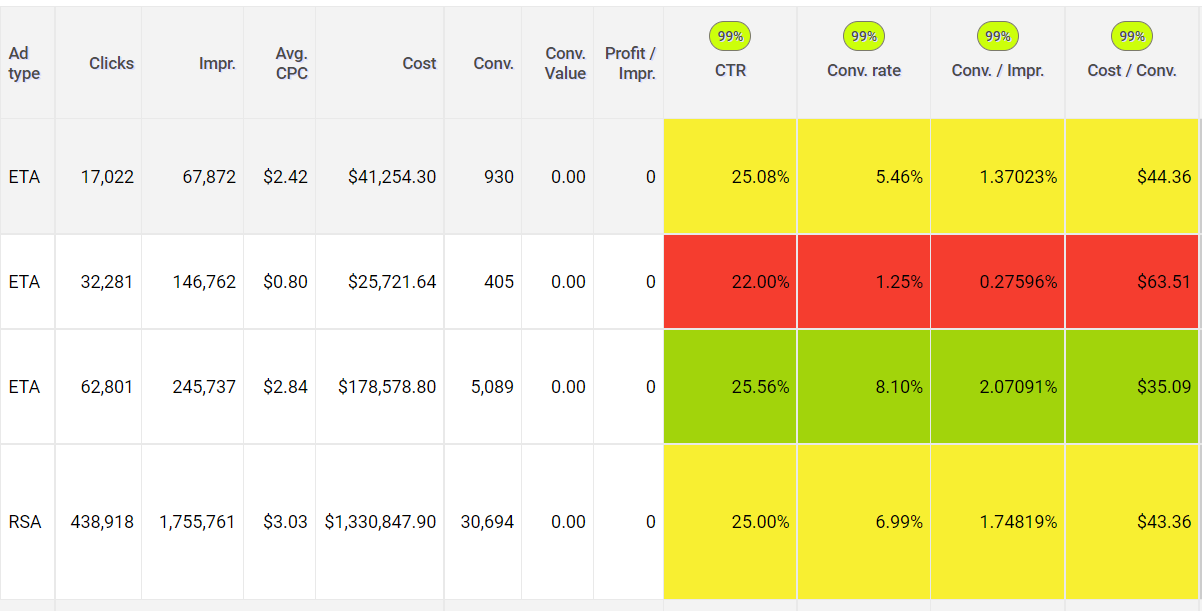Click the 99% badge above CTR
Viewport: 1202px width, 611px height.
coord(730,37)
